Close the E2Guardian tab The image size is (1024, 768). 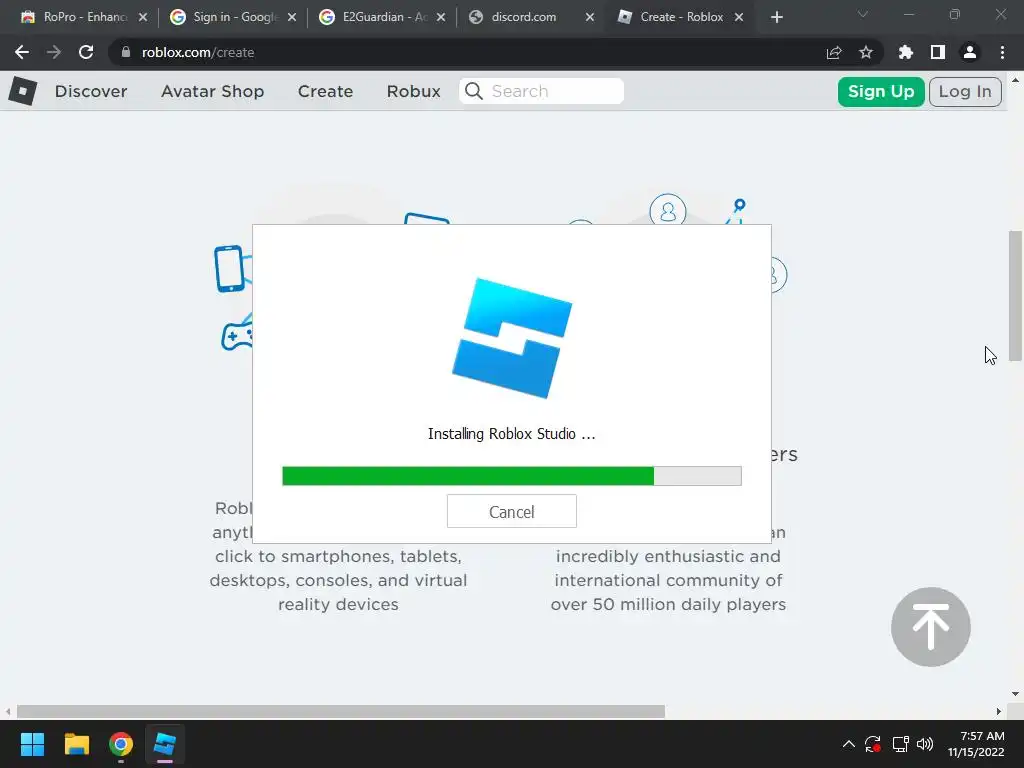click(441, 17)
